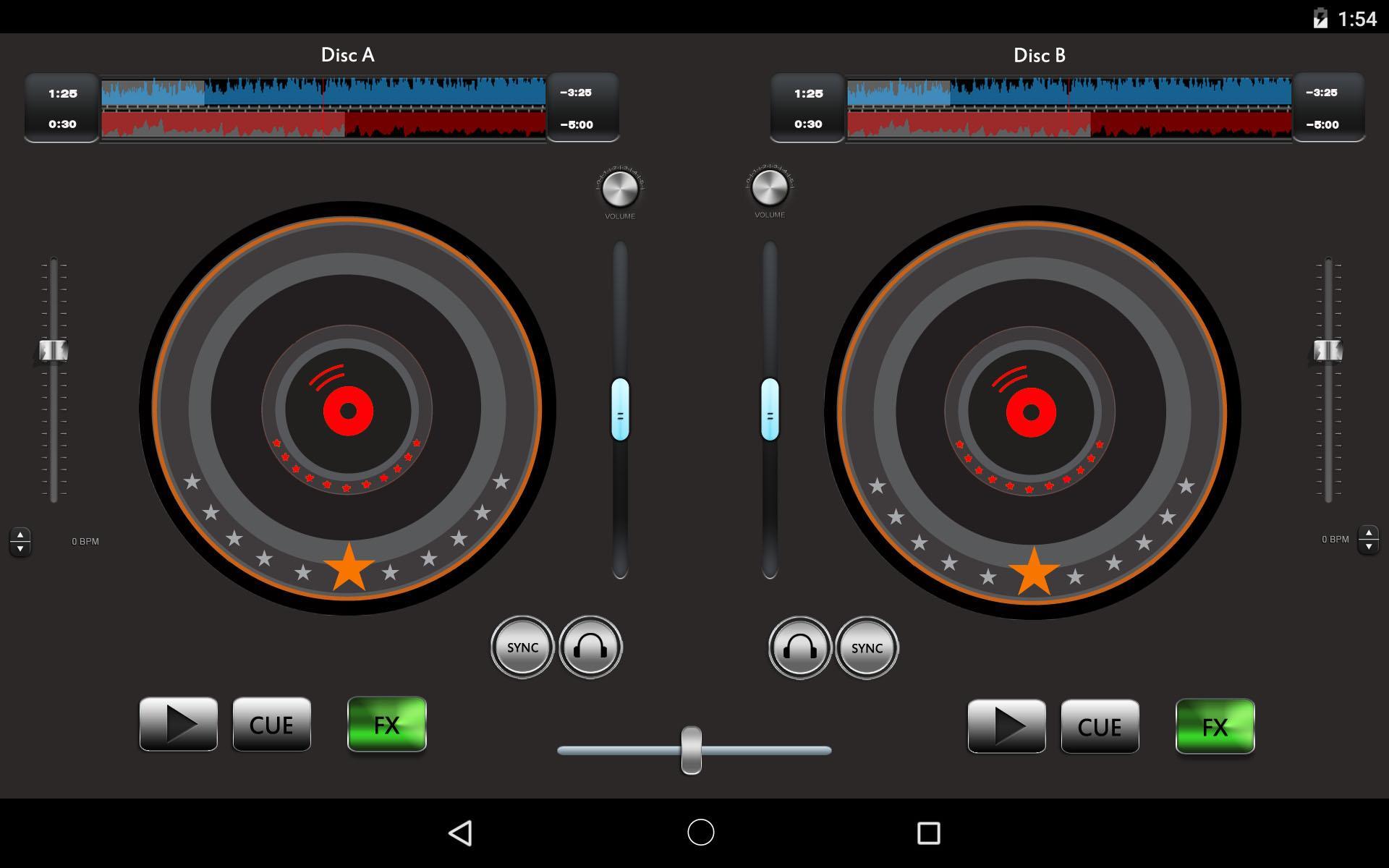Screen dimensions: 1389x868
Task: Tap the Android back navigation button
Action: pyautogui.click(x=461, y=833)
